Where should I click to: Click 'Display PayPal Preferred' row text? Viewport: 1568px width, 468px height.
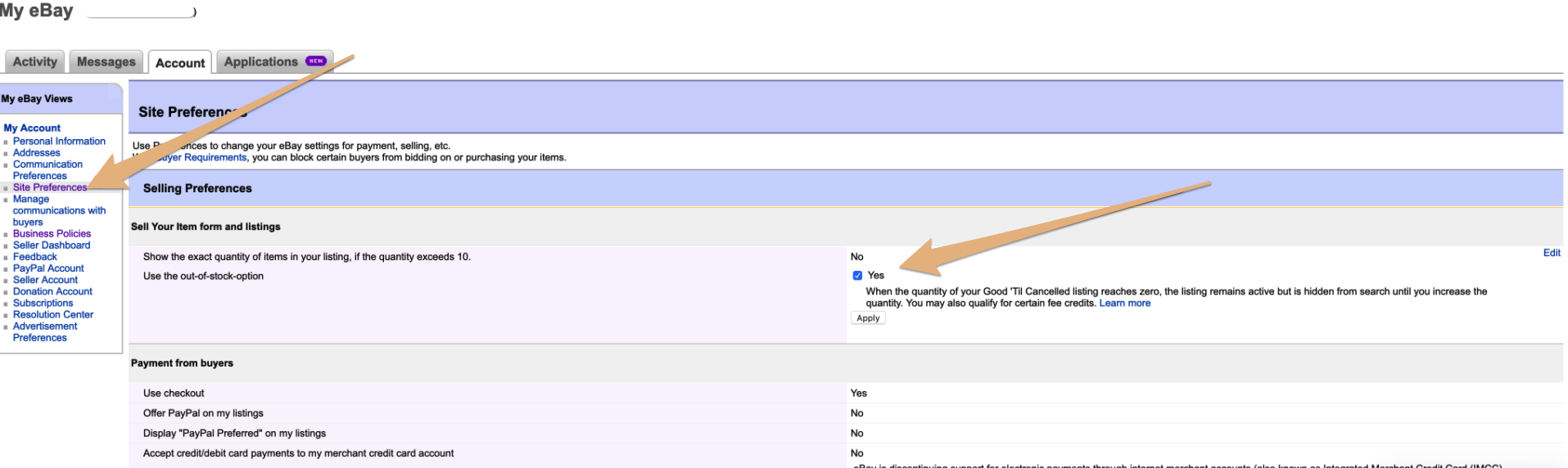coord(234,434)
